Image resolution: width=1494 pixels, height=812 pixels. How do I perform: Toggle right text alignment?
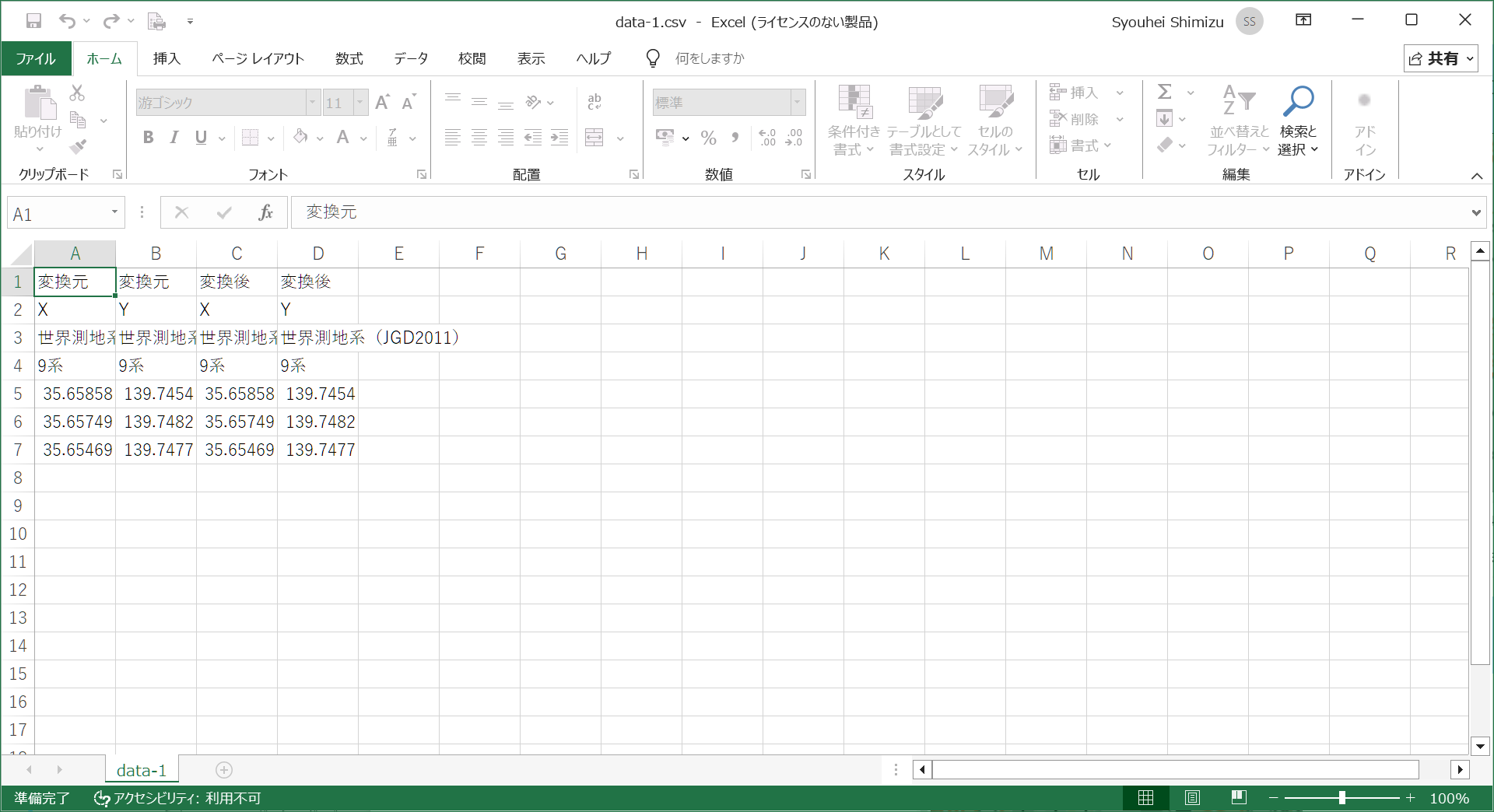click(506, 138)
